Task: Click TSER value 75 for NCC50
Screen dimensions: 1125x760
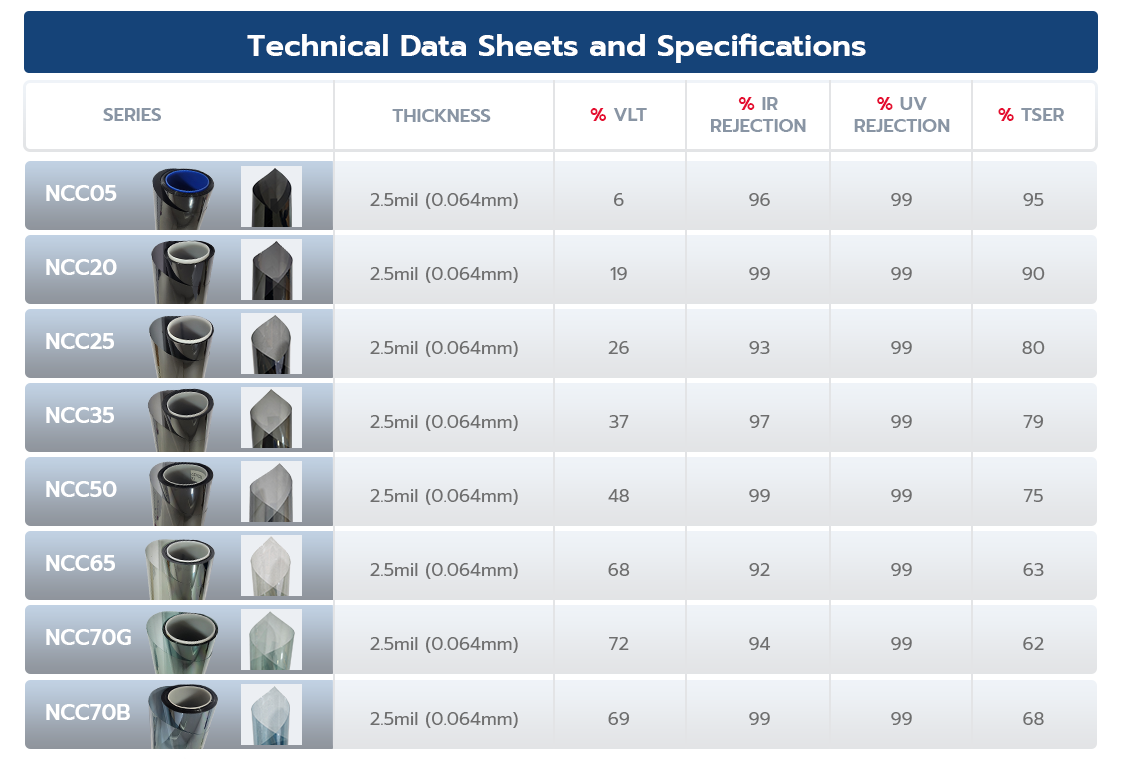Action: coord(1033,495)
